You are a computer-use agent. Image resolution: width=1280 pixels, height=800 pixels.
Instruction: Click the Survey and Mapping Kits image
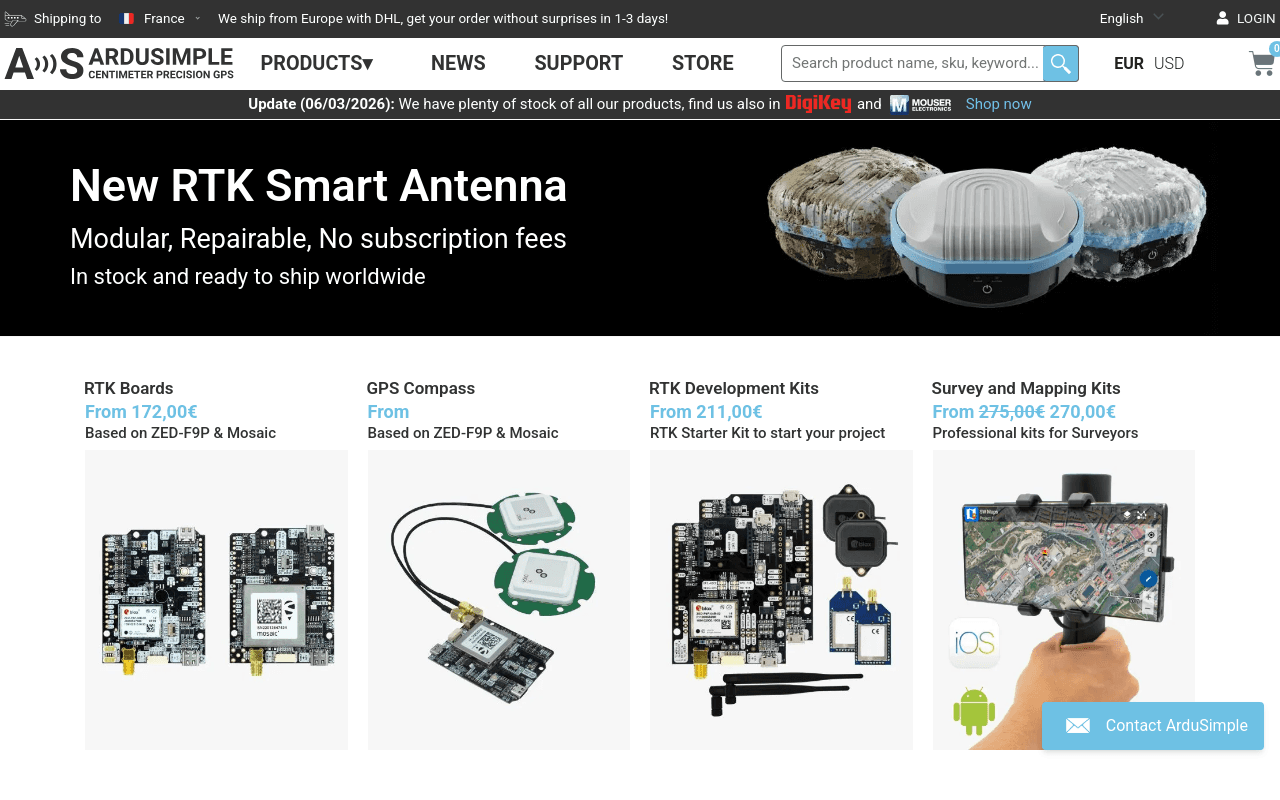point(1064,600)
